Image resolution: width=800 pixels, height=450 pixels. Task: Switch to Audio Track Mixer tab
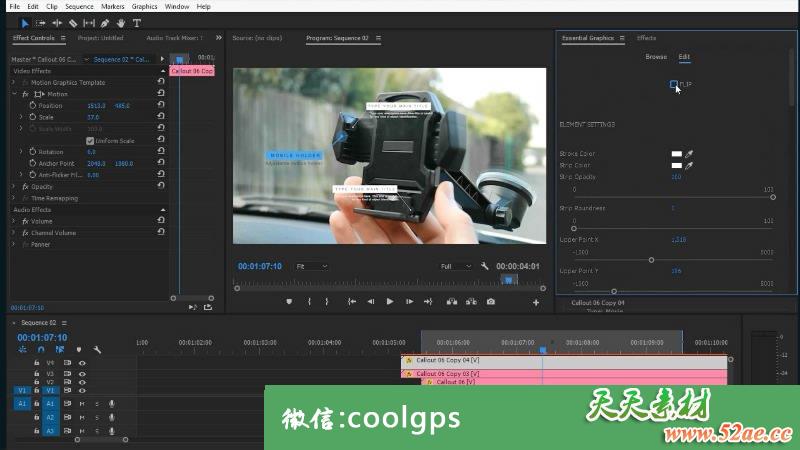tap(174, 38)
